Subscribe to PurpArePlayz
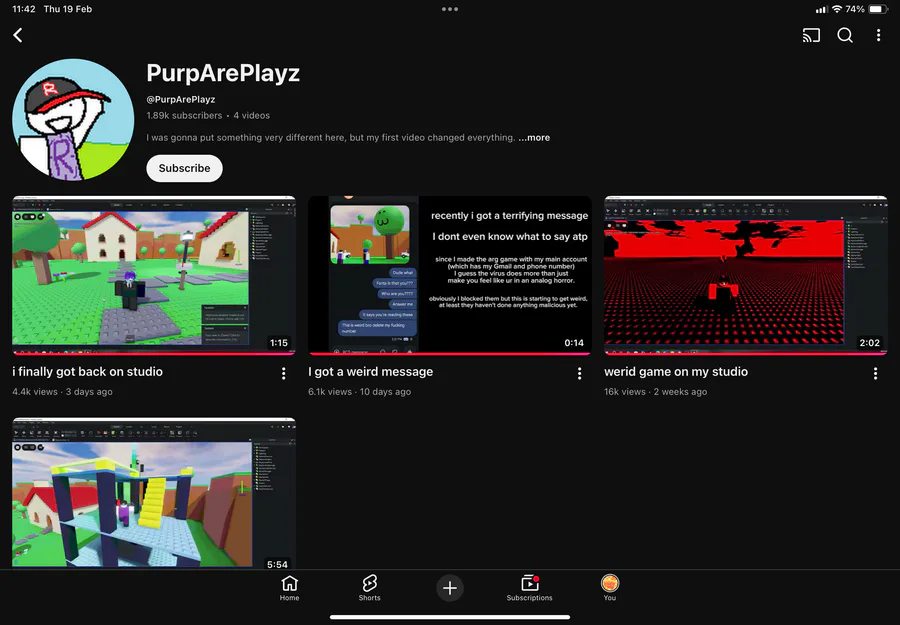The height and width of the screenshot is (625, 900). pos(184,168)
